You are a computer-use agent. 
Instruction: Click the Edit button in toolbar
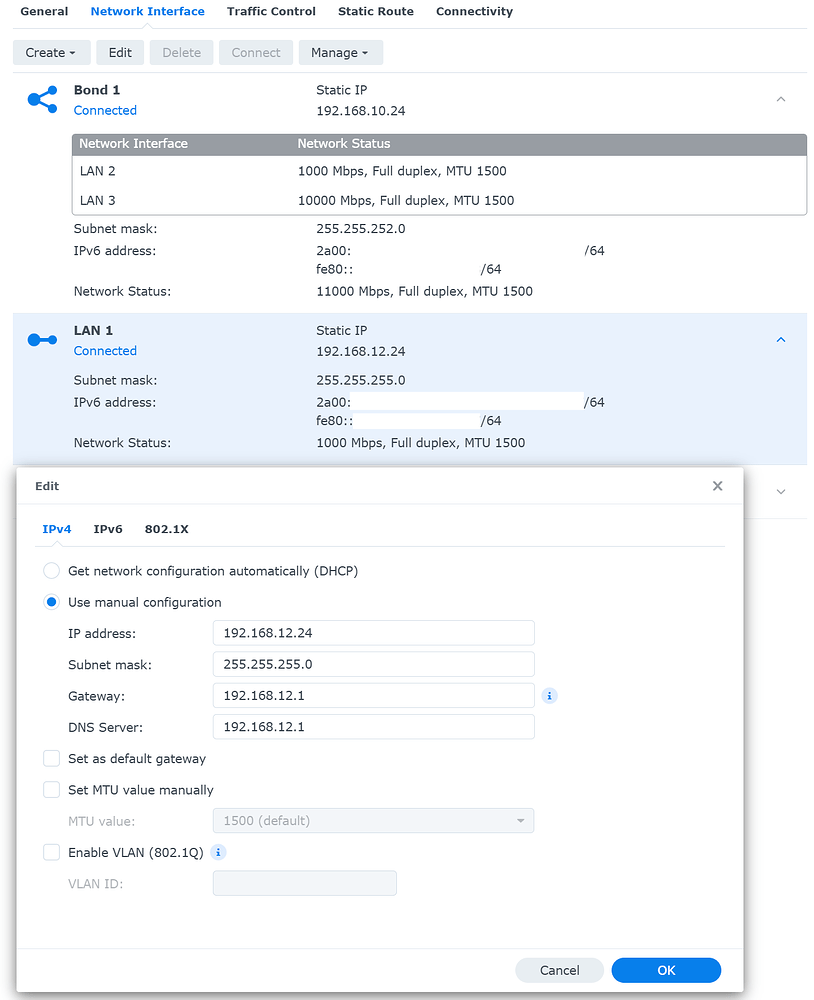tap(120, 52)
